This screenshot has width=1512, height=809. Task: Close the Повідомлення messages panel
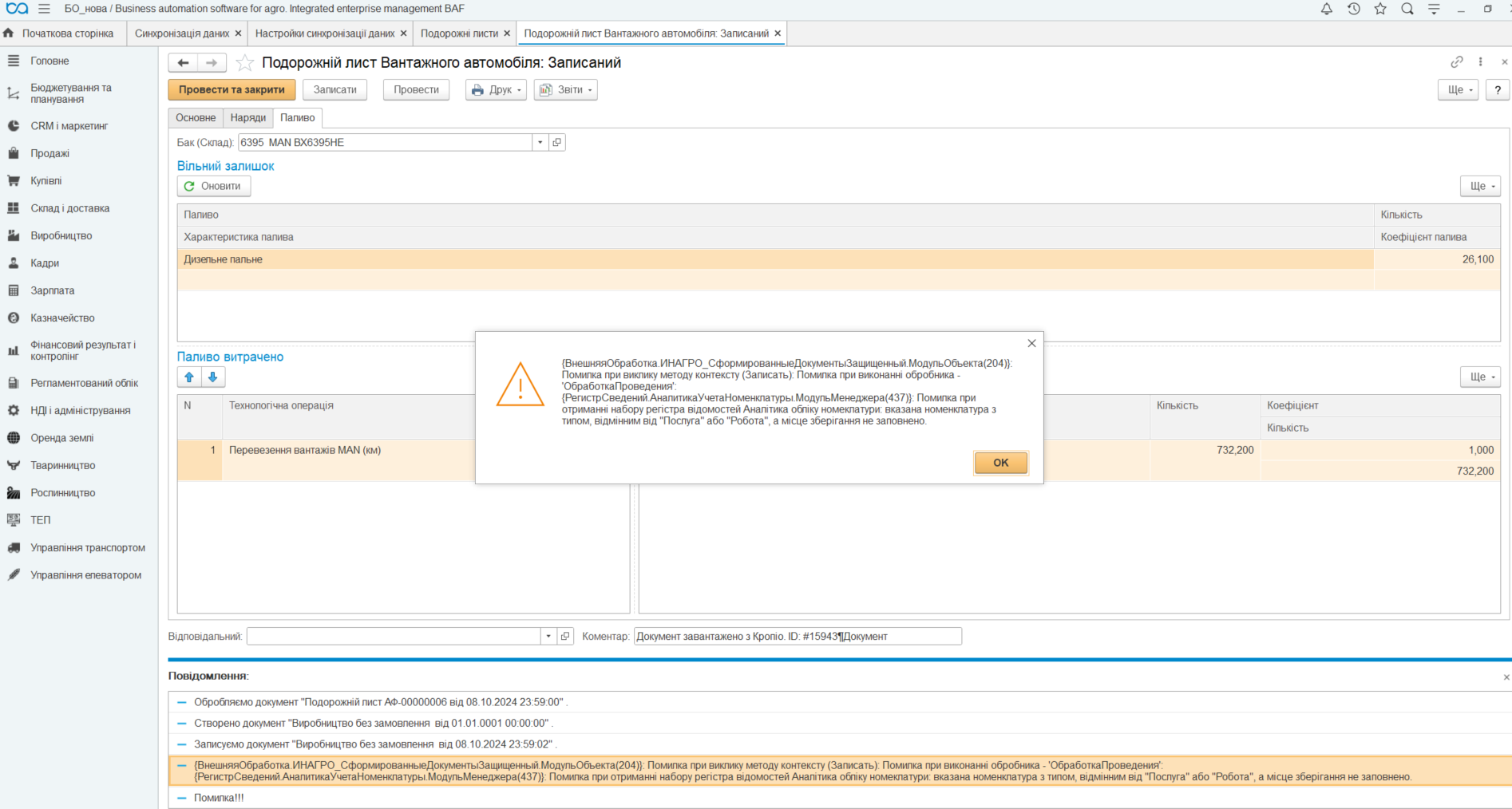point(1506,677)
